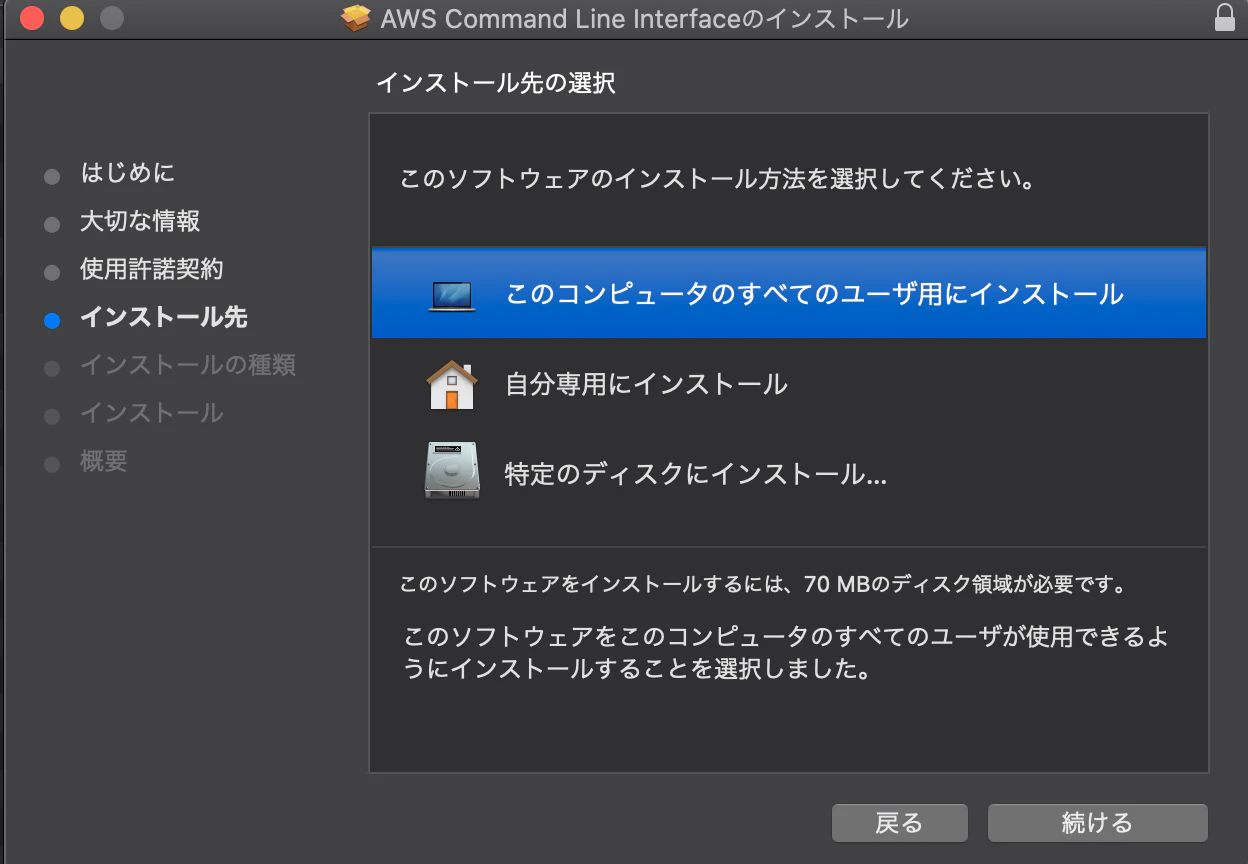Select the はじめに step in sidebar
Screen dimensions: 1248x864
pyautogui.click(x=127, y=173)
